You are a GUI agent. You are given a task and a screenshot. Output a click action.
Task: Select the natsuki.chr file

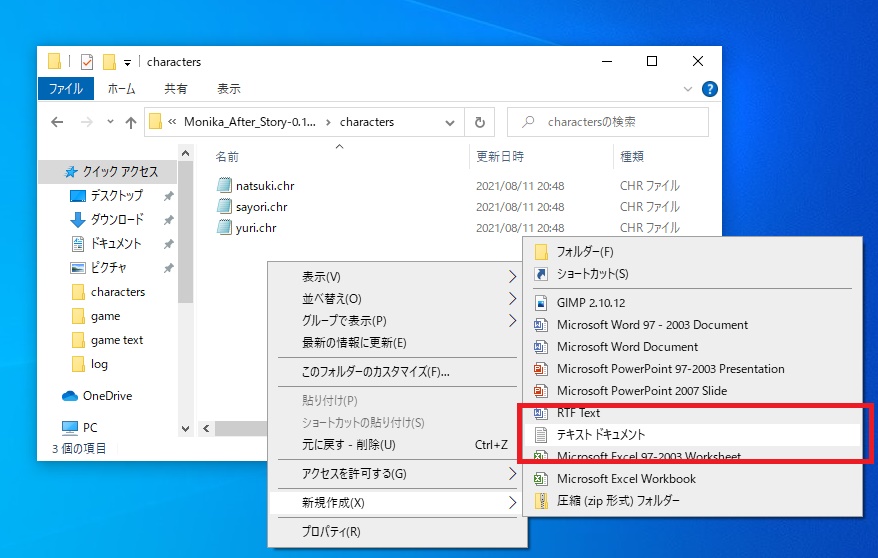pos(265,186)
